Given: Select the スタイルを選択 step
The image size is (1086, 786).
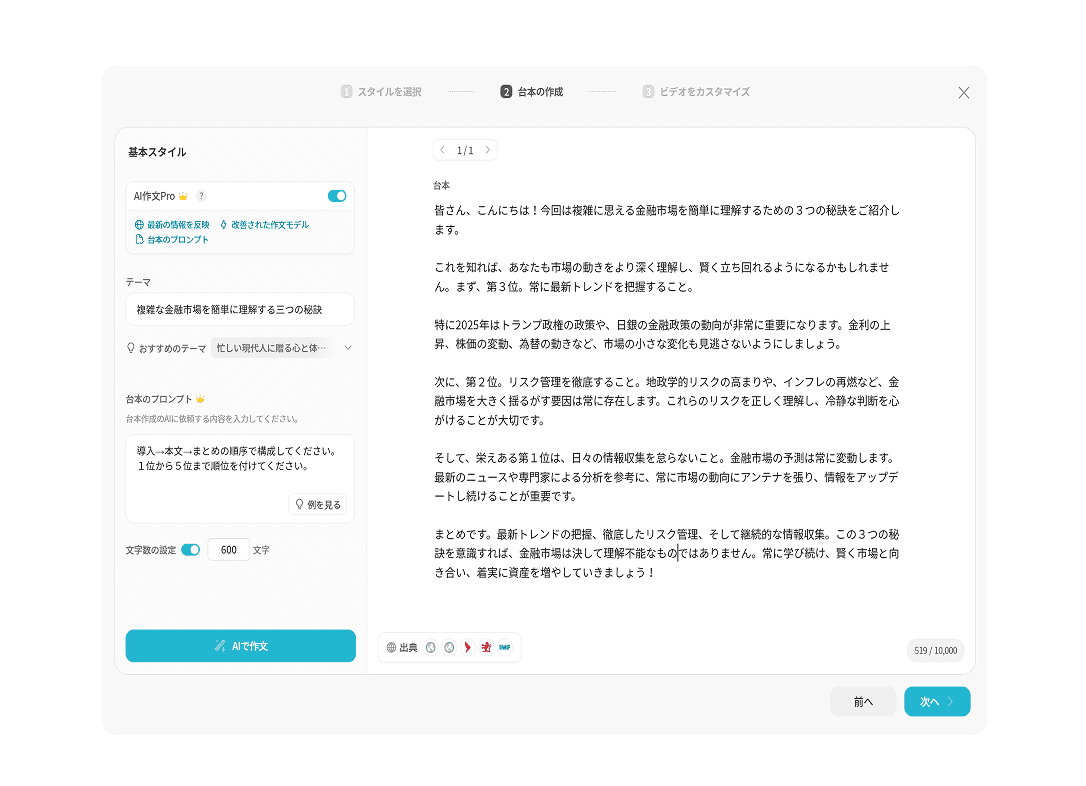Looking at the screenshot, I should click(x=381, y=92).
